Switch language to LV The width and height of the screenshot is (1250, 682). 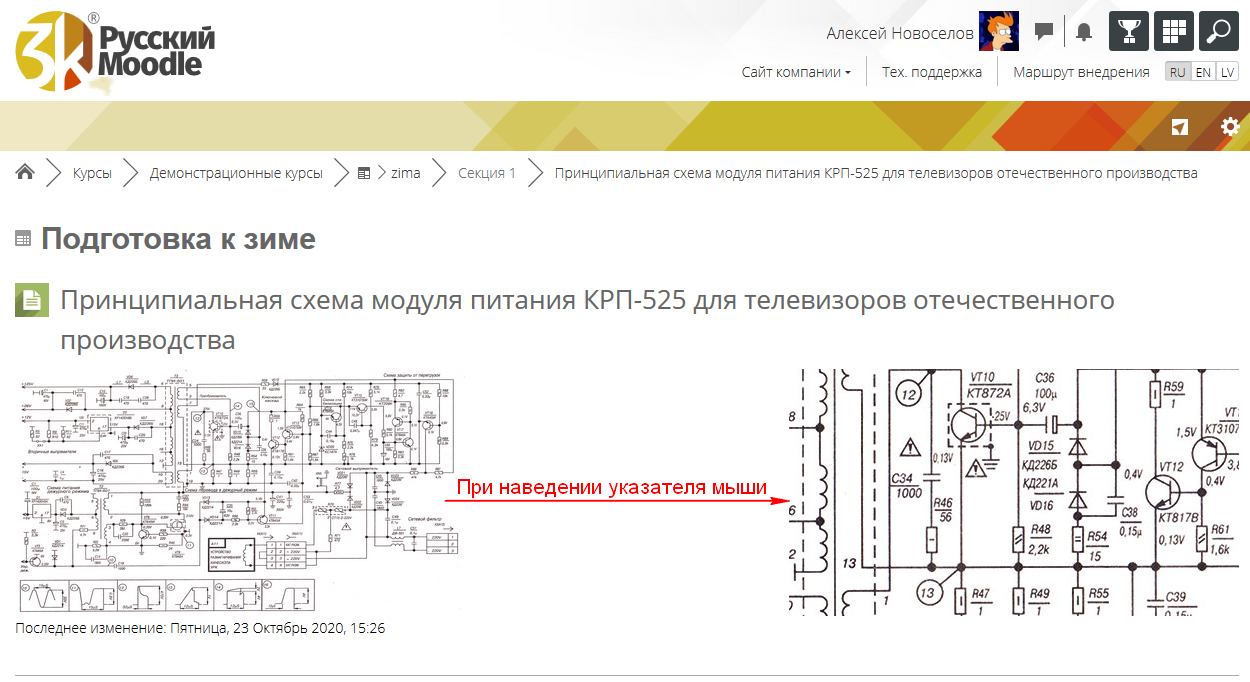pos(1227,72)
